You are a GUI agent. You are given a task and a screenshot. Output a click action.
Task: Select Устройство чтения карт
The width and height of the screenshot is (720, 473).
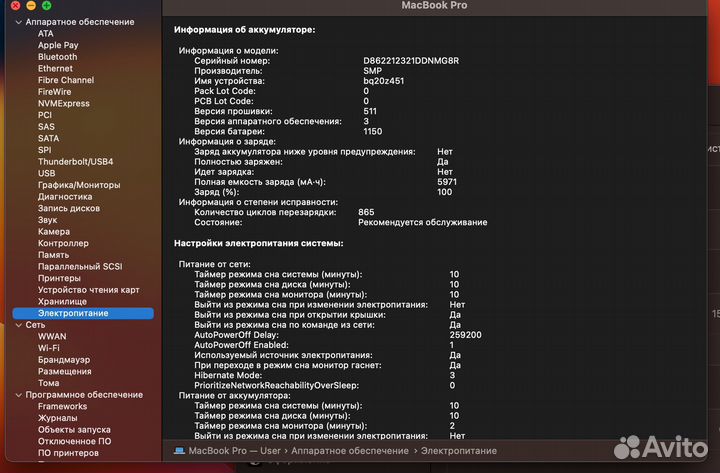[88, 290]
